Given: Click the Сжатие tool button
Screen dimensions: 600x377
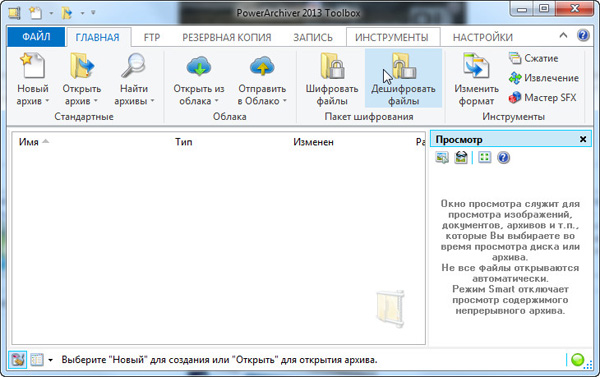Looking at the screenshot, I should (x=533, y=58).
